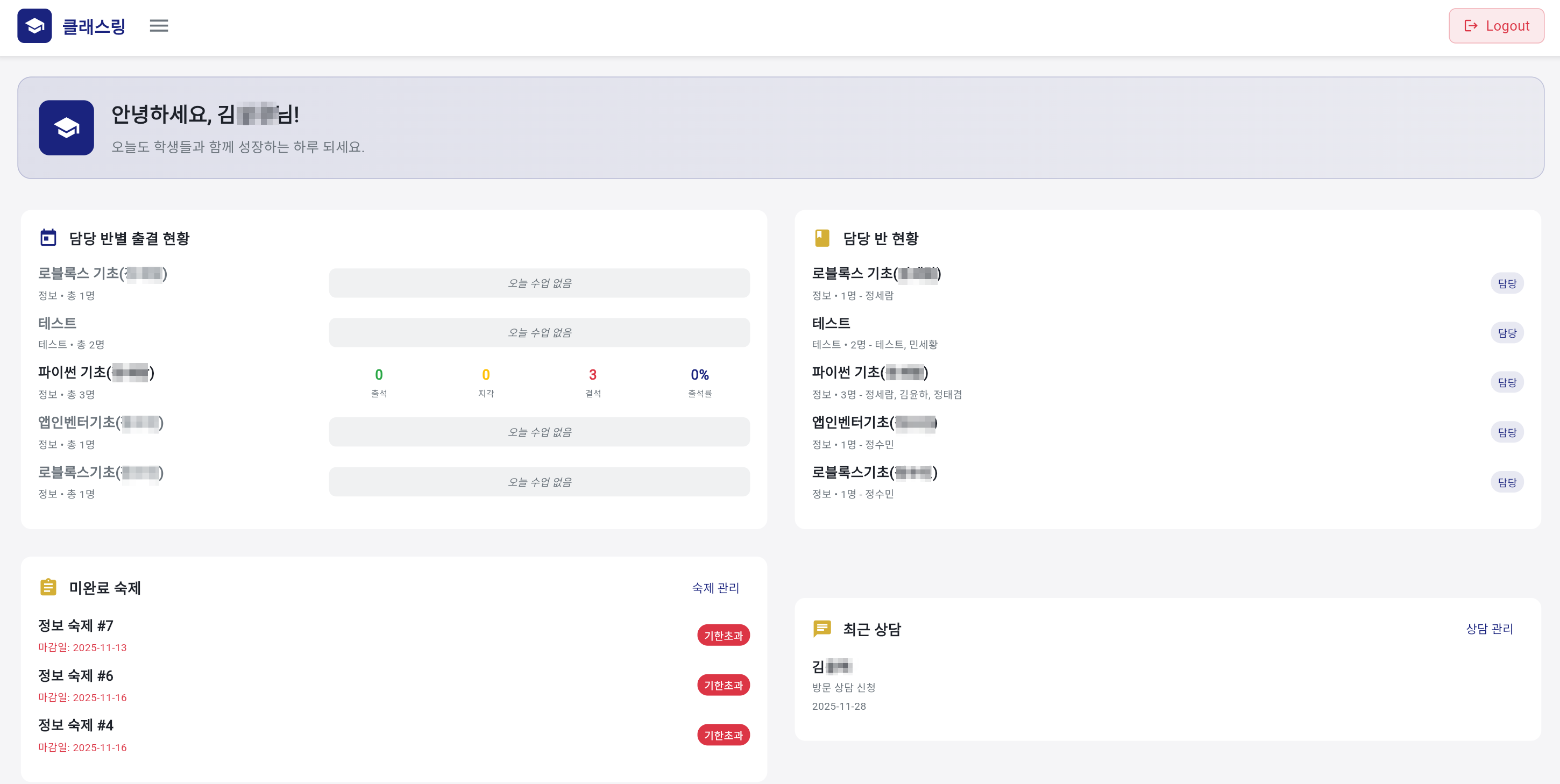Screen dimensions: 1560x784
Task: Open the 상담 관리 link
Action: coord(1489,629)
